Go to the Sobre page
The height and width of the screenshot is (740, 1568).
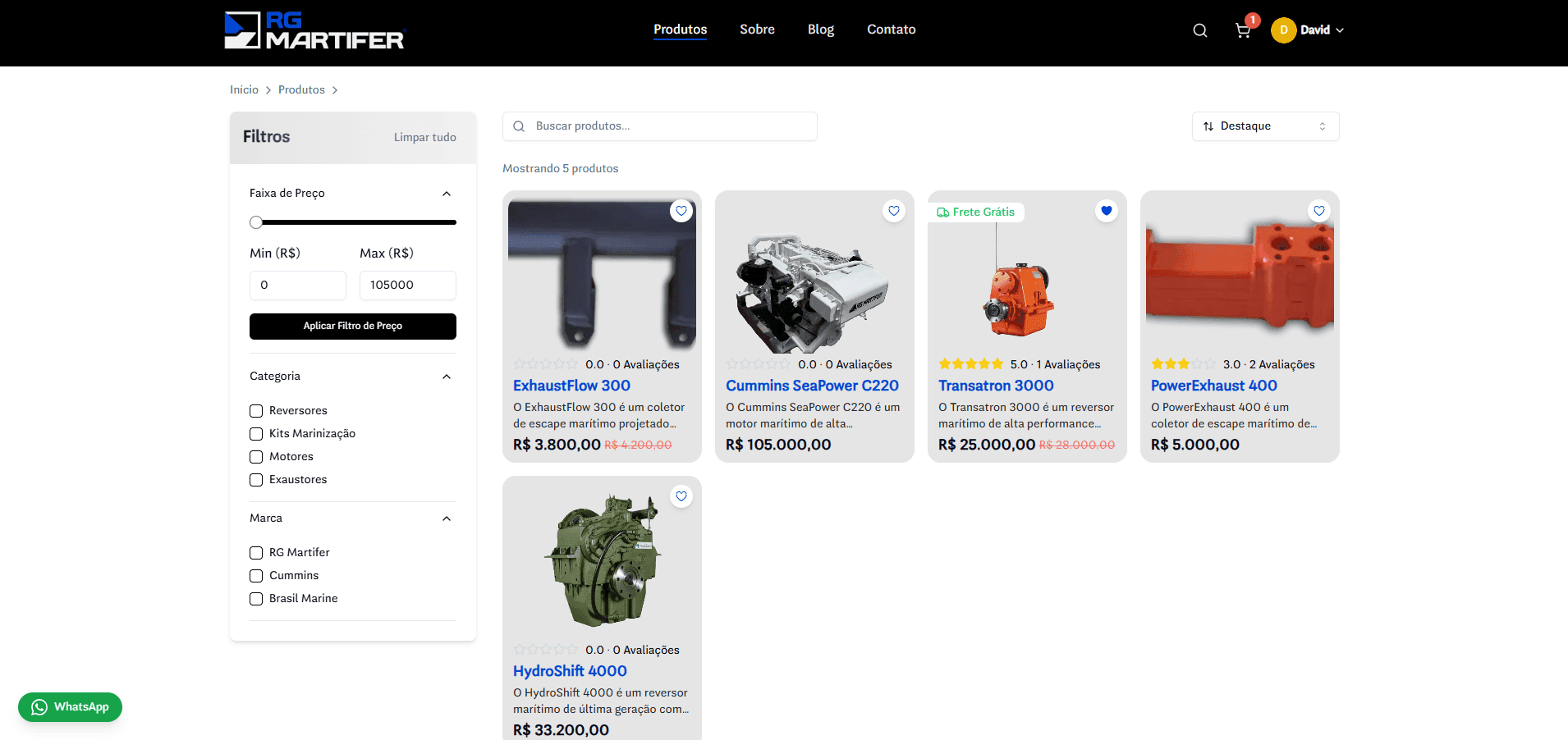click(756, 30)
